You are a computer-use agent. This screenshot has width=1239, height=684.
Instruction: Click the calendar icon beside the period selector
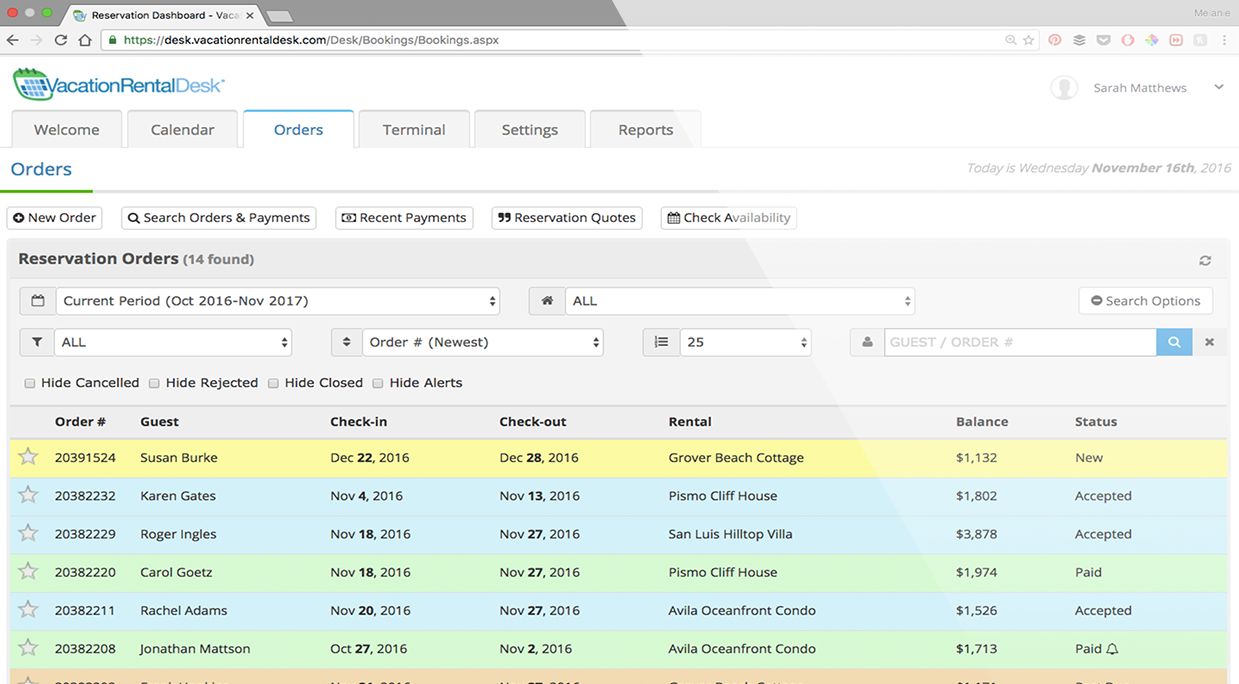coord(37,301)
